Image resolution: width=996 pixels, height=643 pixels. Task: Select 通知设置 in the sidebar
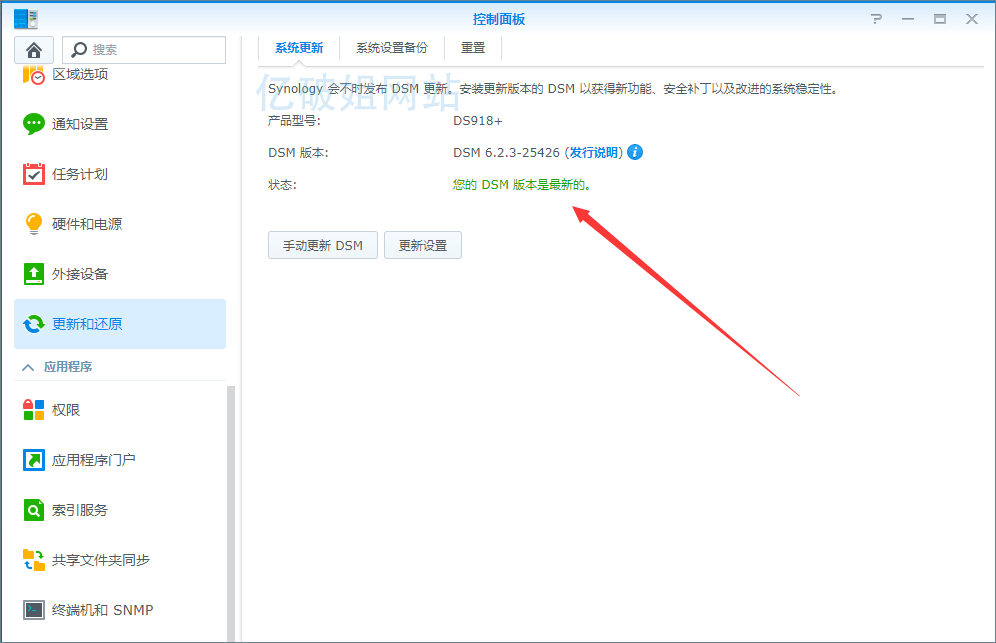coord(120,124)
